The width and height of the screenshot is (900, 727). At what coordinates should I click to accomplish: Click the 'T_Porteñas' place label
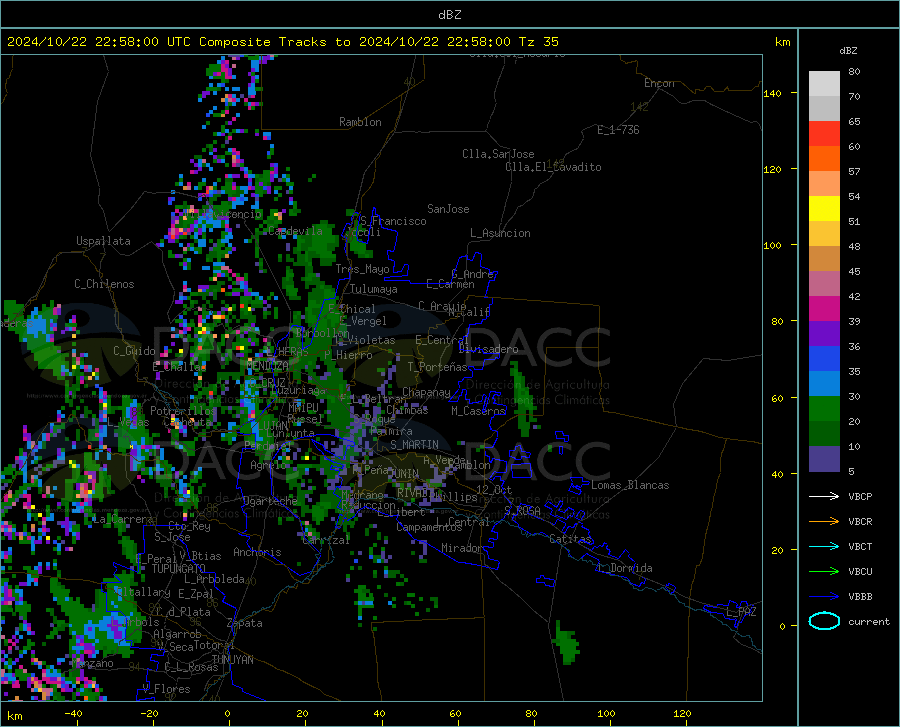(x=437, y=367)
